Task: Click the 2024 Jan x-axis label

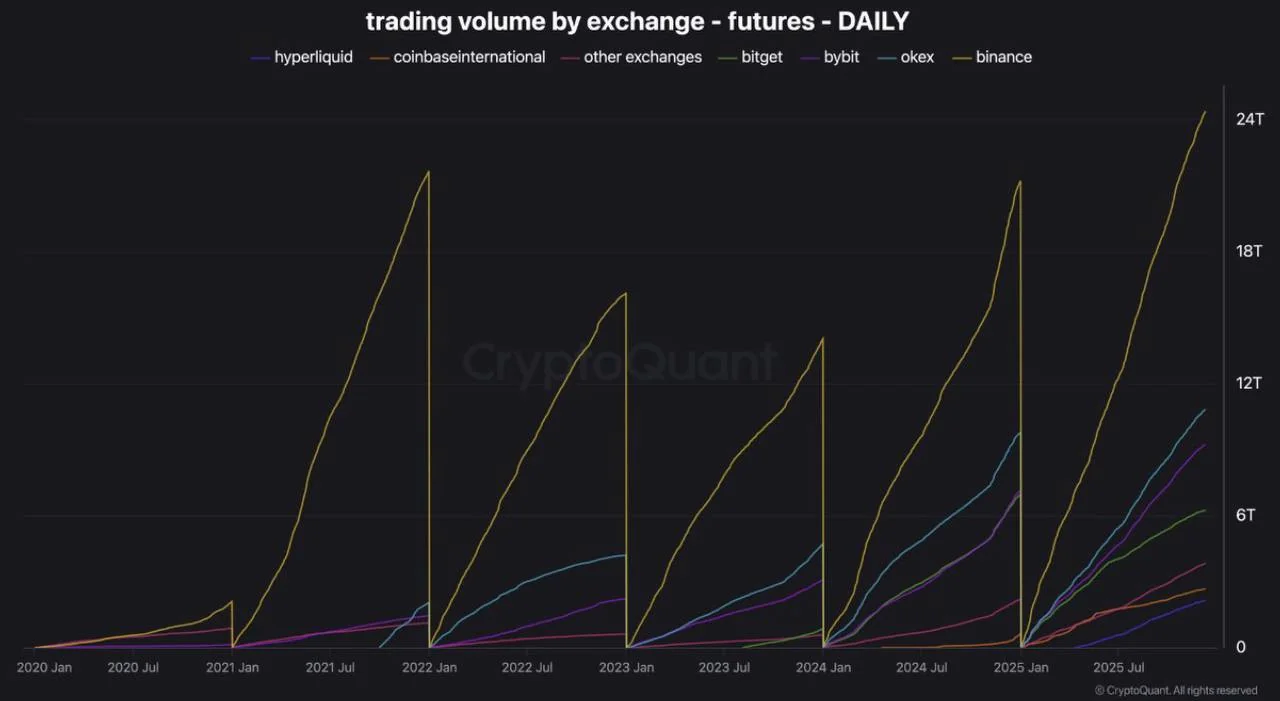Action: pyautogui.click(x=824, y=667)
